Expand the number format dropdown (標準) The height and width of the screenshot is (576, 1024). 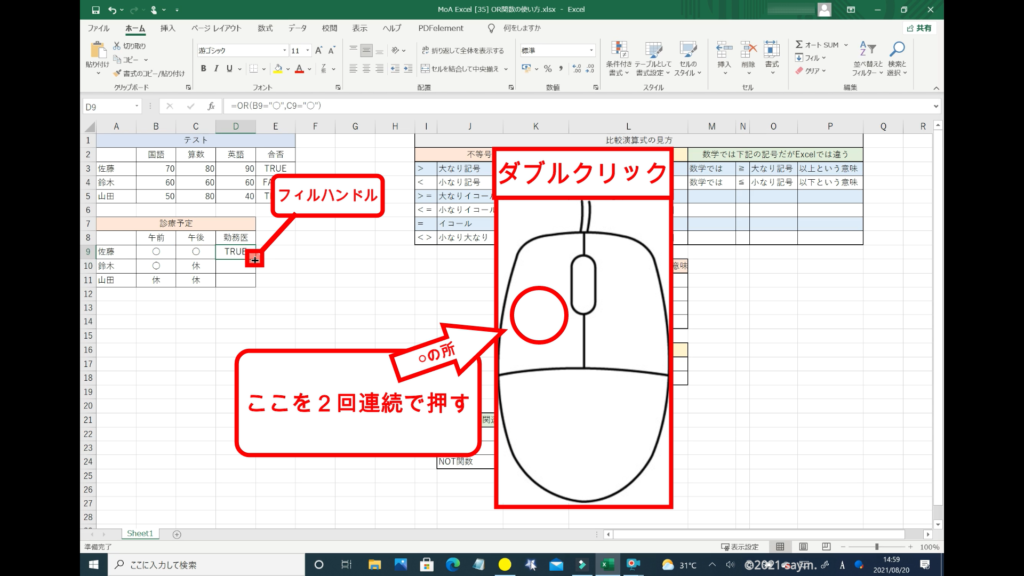pyautogui.click(x=593, y=49)
